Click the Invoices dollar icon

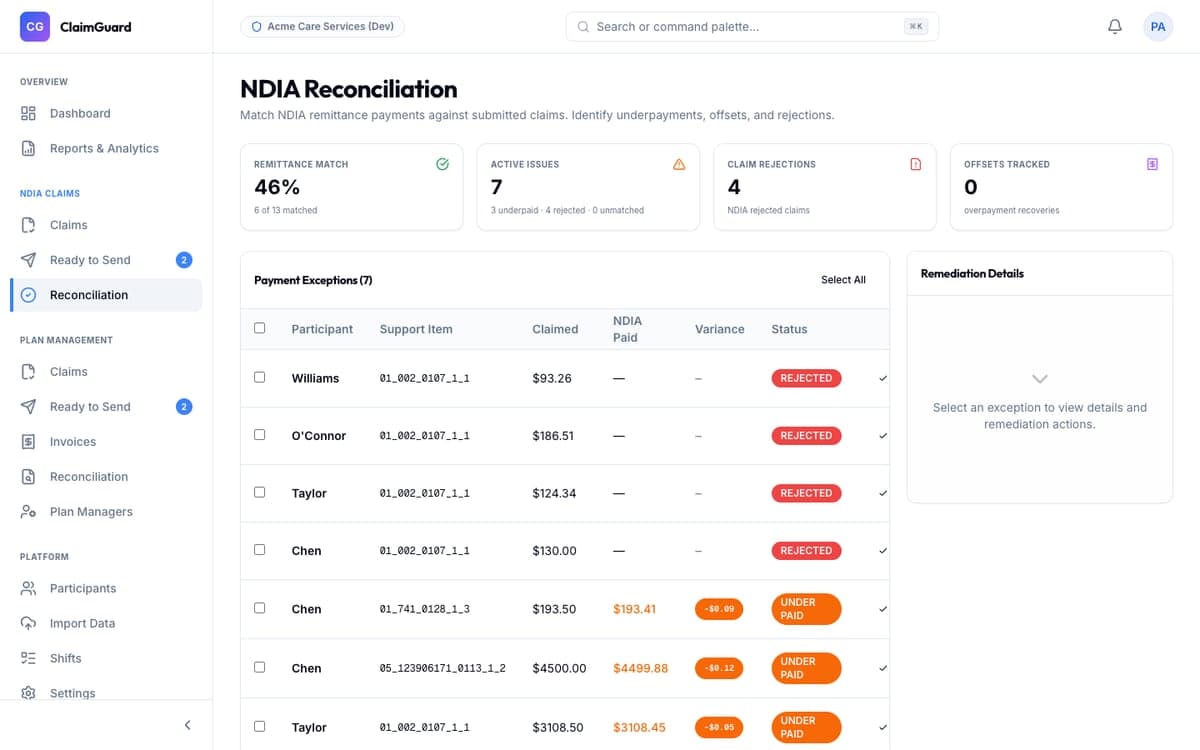pyautogui.click(x=29, y=441)
